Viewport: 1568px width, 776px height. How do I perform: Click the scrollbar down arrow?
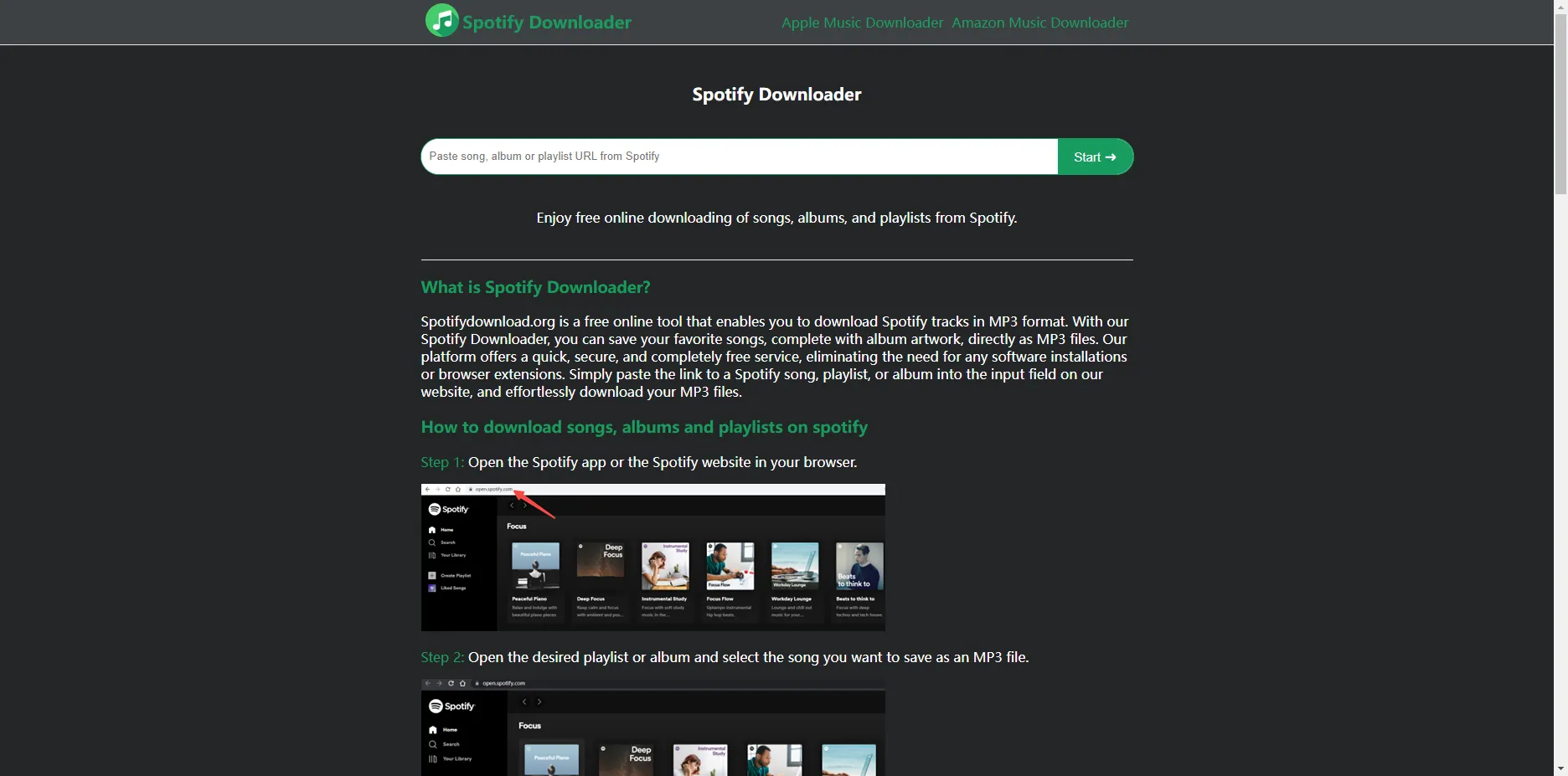1561,768
